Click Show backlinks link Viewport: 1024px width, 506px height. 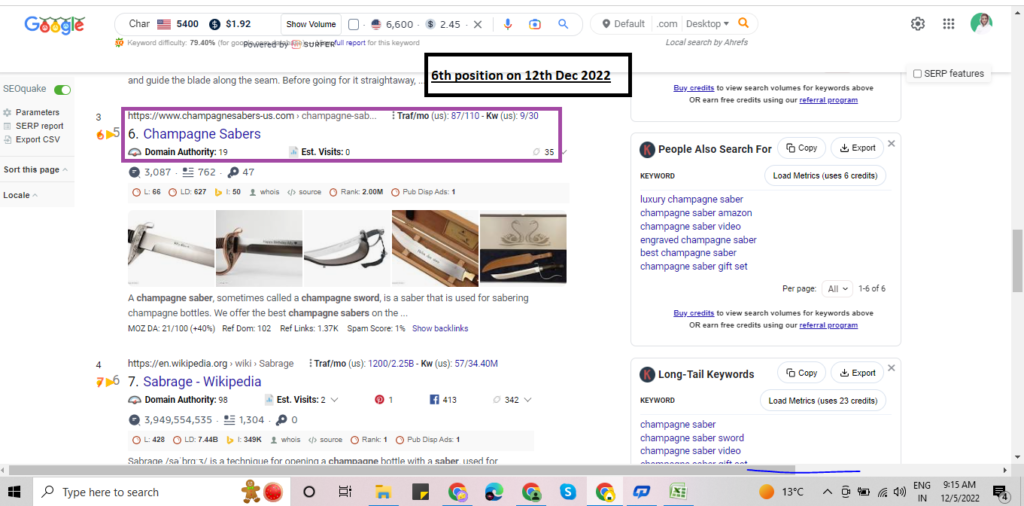click(440, 328)
